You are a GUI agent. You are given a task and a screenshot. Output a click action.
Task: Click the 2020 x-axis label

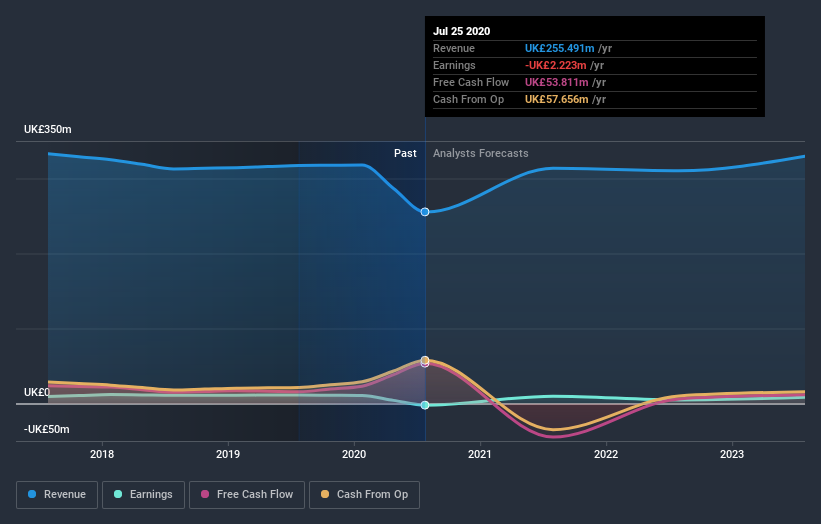(354, 454)
